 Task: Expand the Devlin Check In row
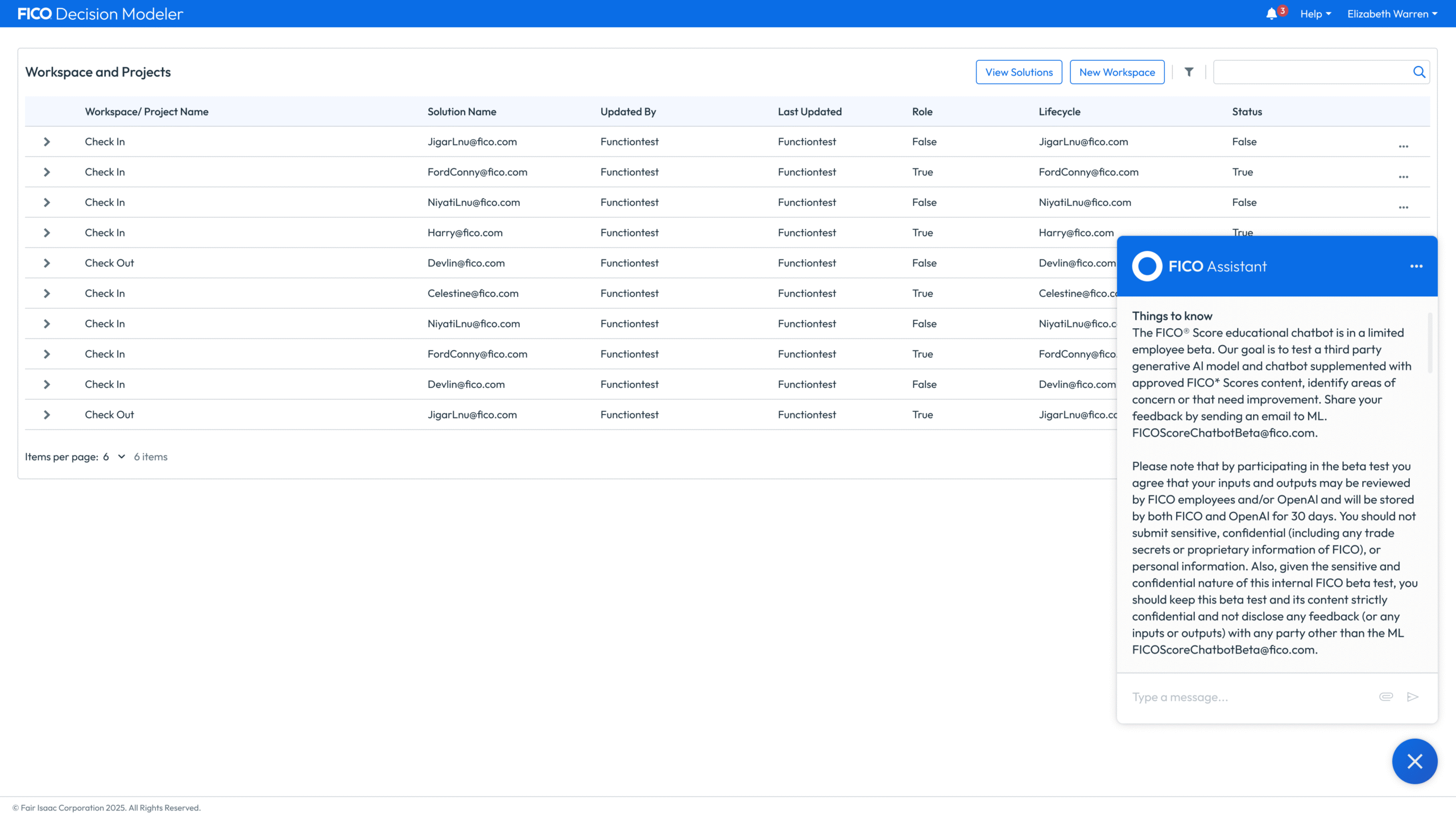(x=47, y=384)
